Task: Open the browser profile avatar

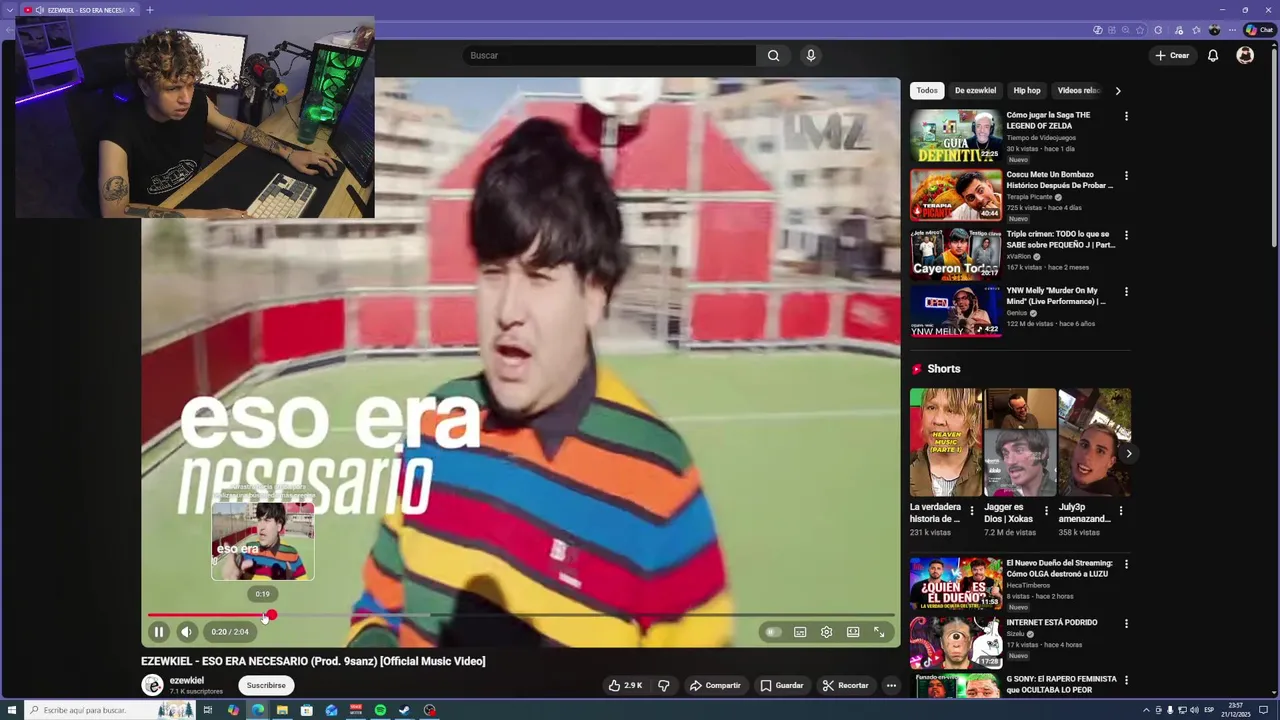Action: (x=1215, y=30)
